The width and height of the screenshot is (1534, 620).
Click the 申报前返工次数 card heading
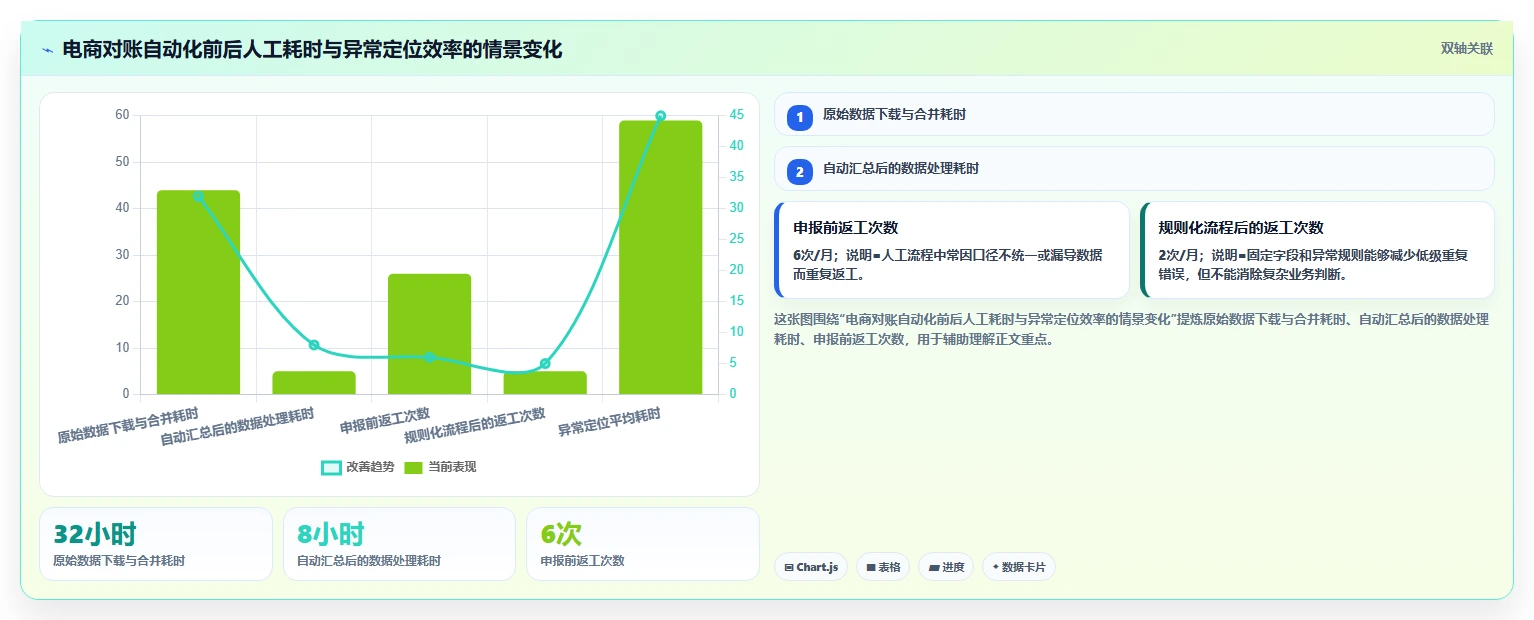click(x=846, y=228)
